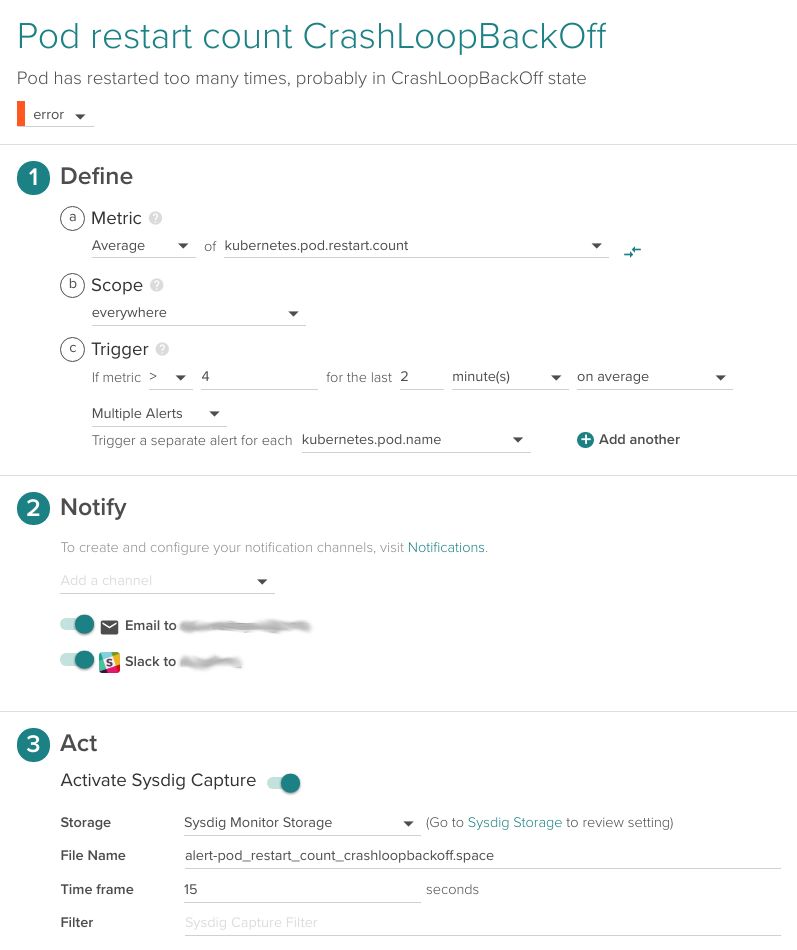Open the Notifications link
This screenshot has width=797, height=950.
[446, 548]
